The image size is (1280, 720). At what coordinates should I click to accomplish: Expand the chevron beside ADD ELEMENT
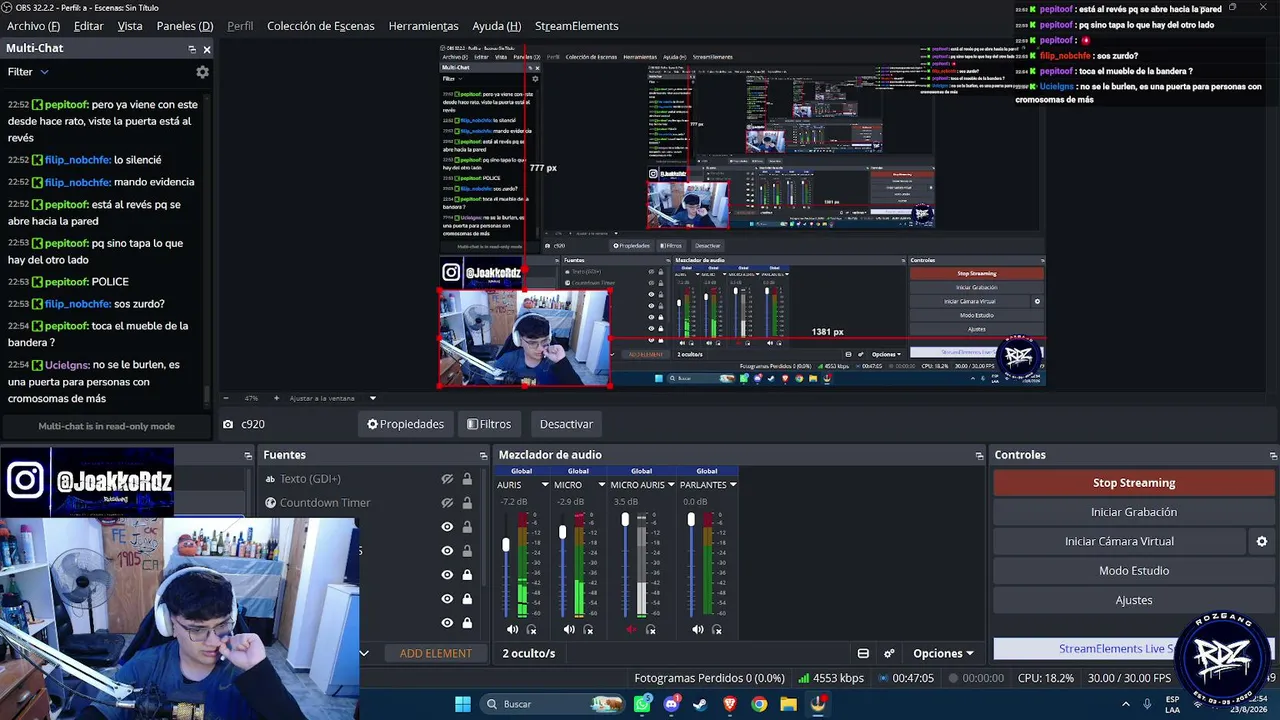click(364, 653)
